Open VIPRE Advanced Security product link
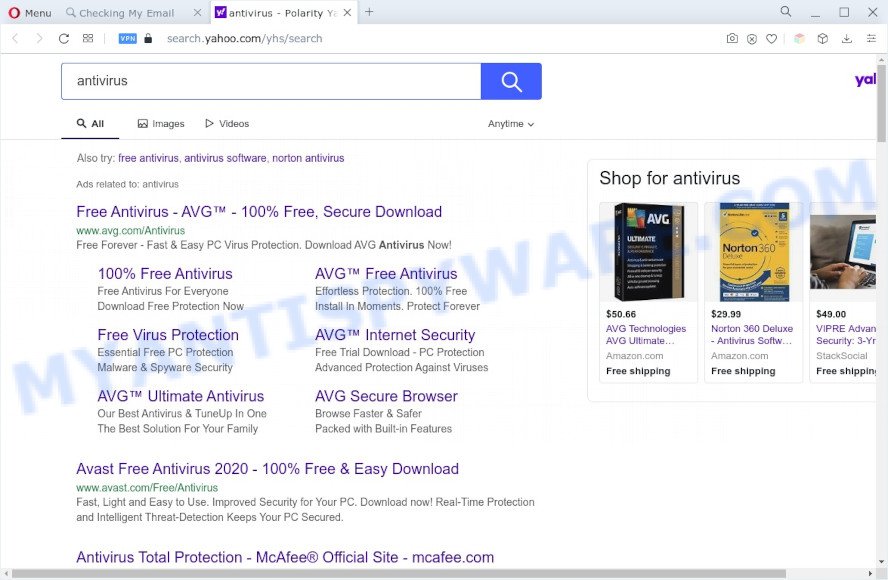The height and width of the screenshot is (580, 888). tap(846, 334)
